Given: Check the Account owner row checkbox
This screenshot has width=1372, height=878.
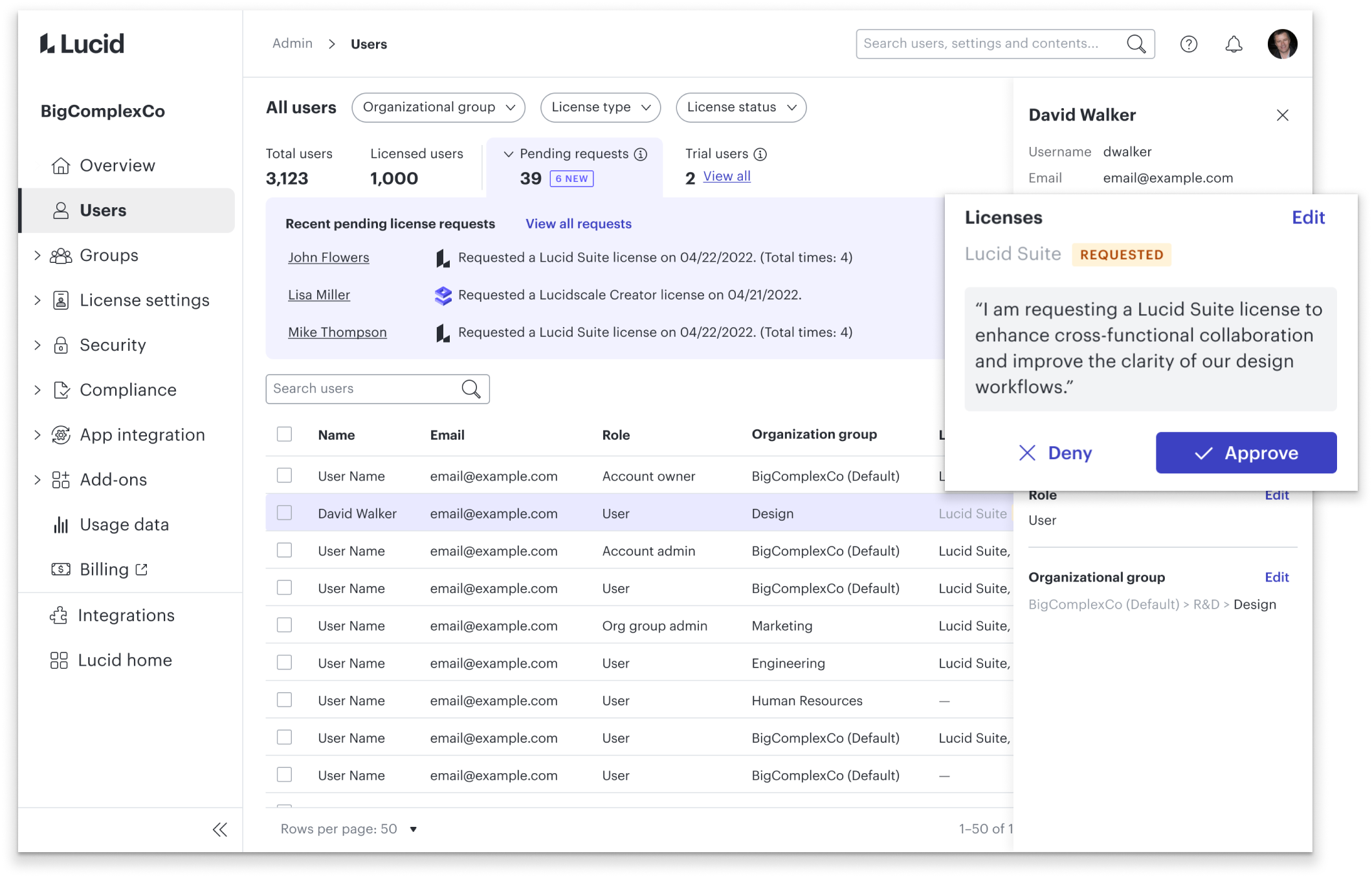Looking at the screenshot, I should [x=284, y=475].
